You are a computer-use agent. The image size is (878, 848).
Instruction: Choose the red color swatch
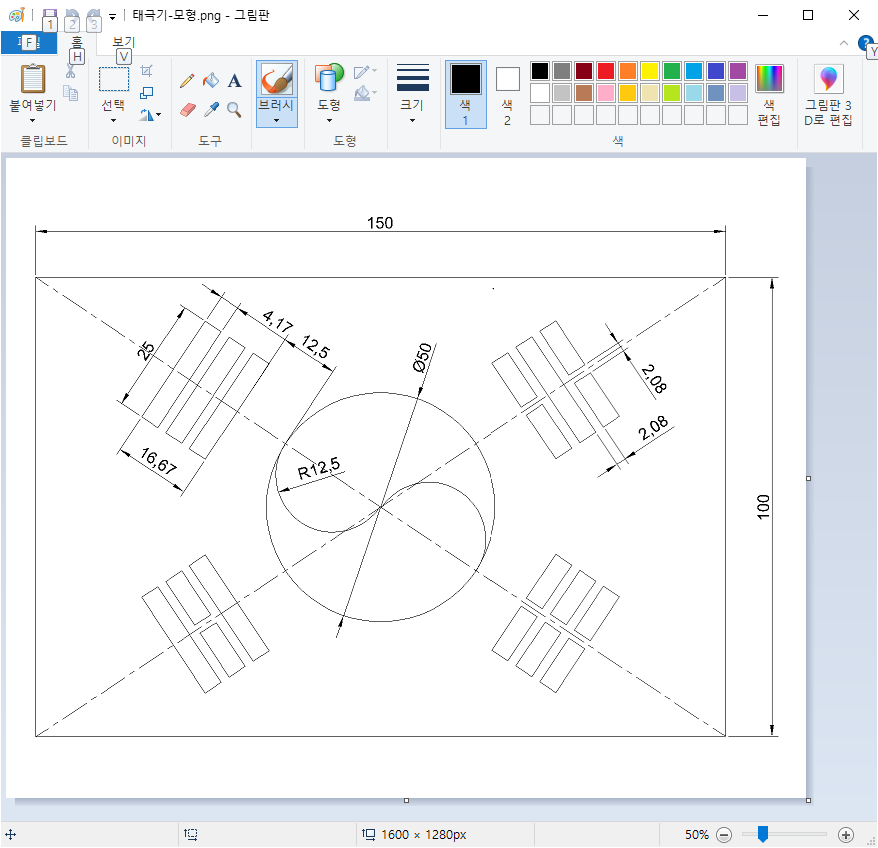[606, 71]
